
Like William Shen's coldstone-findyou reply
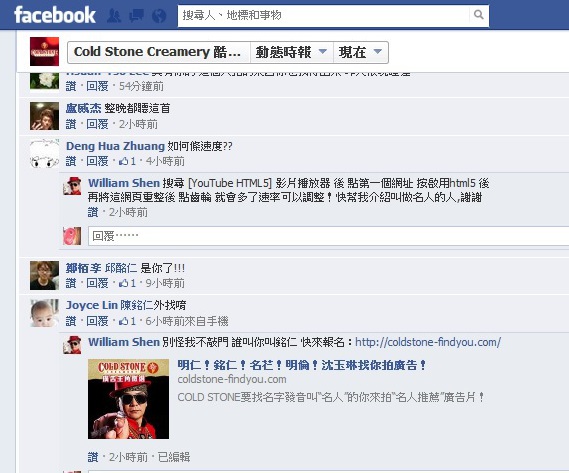[93, 457]
